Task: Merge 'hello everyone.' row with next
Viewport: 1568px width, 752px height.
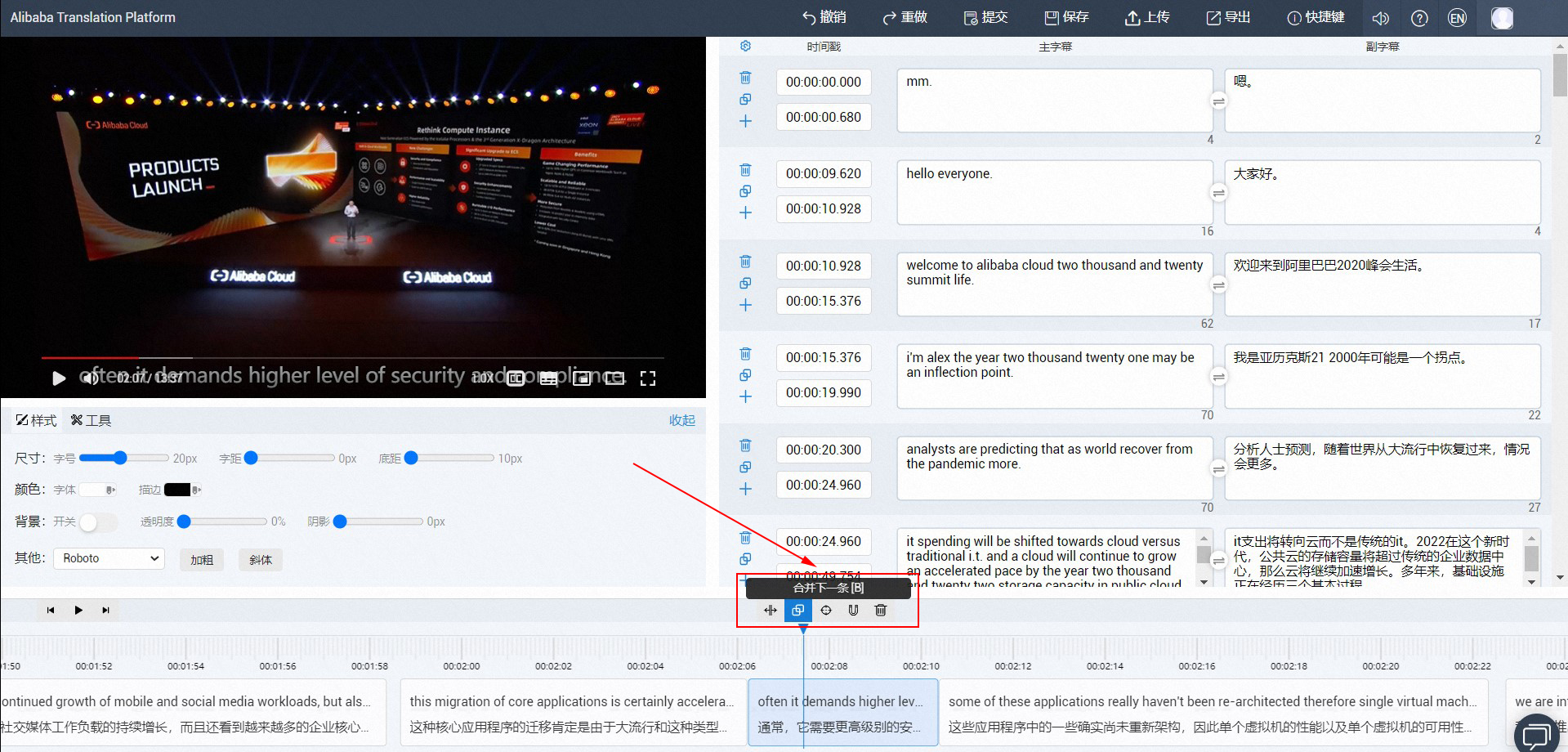Action: pos(745,191)
